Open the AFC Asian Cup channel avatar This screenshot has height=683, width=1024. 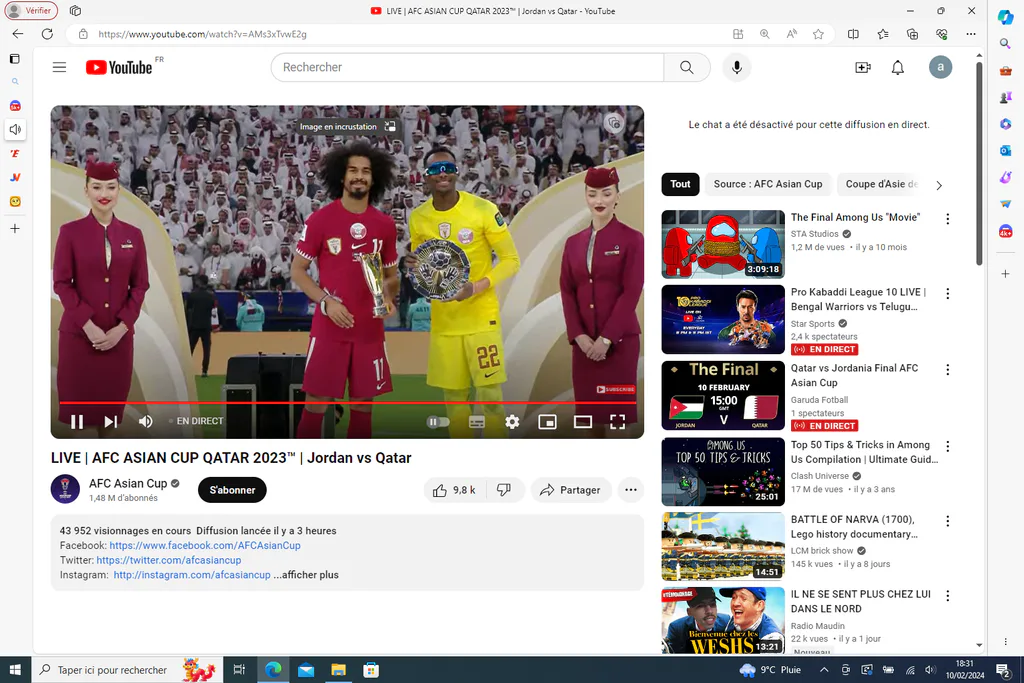[65, 489]
